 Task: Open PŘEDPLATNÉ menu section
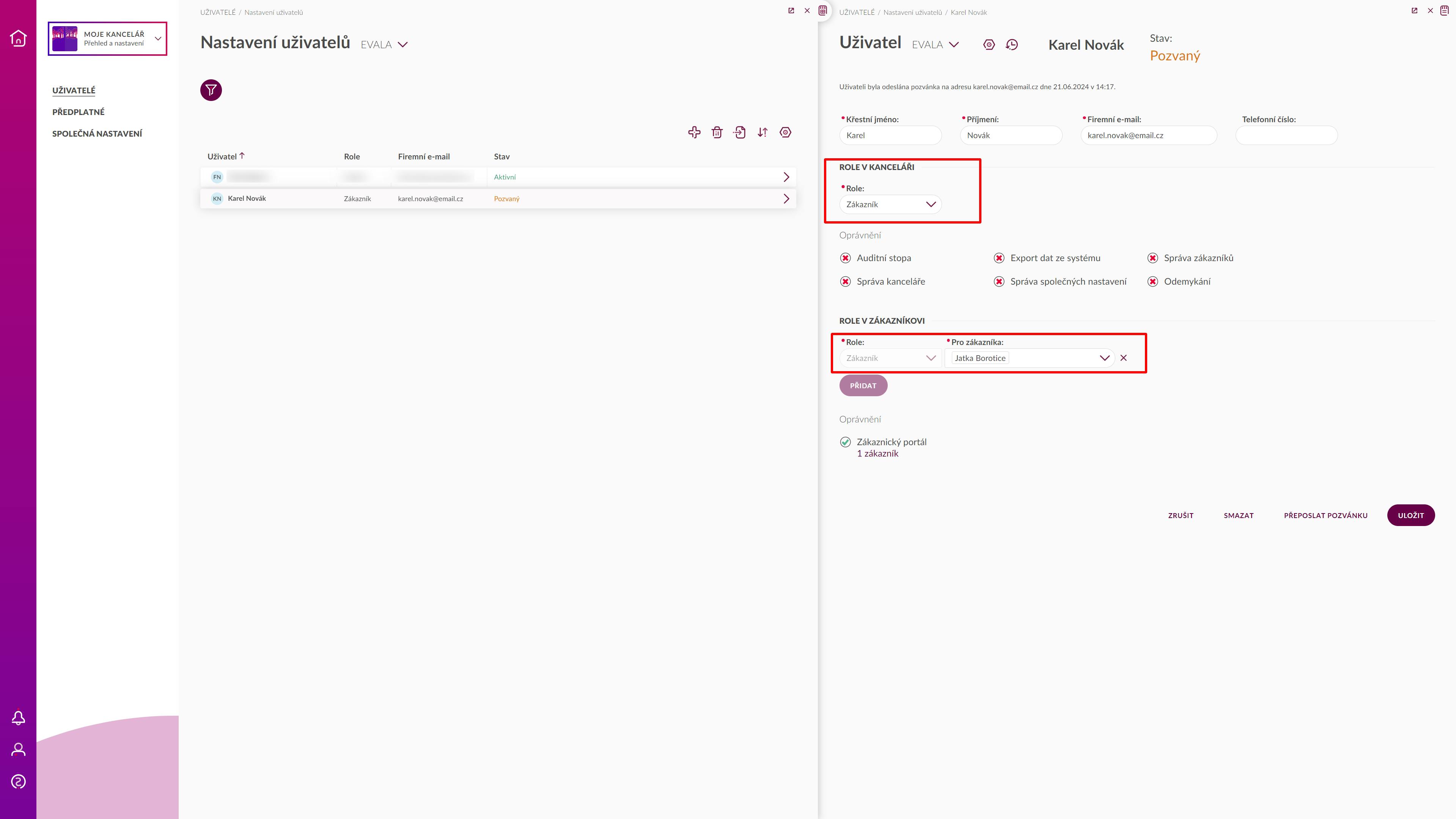(79, 112)
